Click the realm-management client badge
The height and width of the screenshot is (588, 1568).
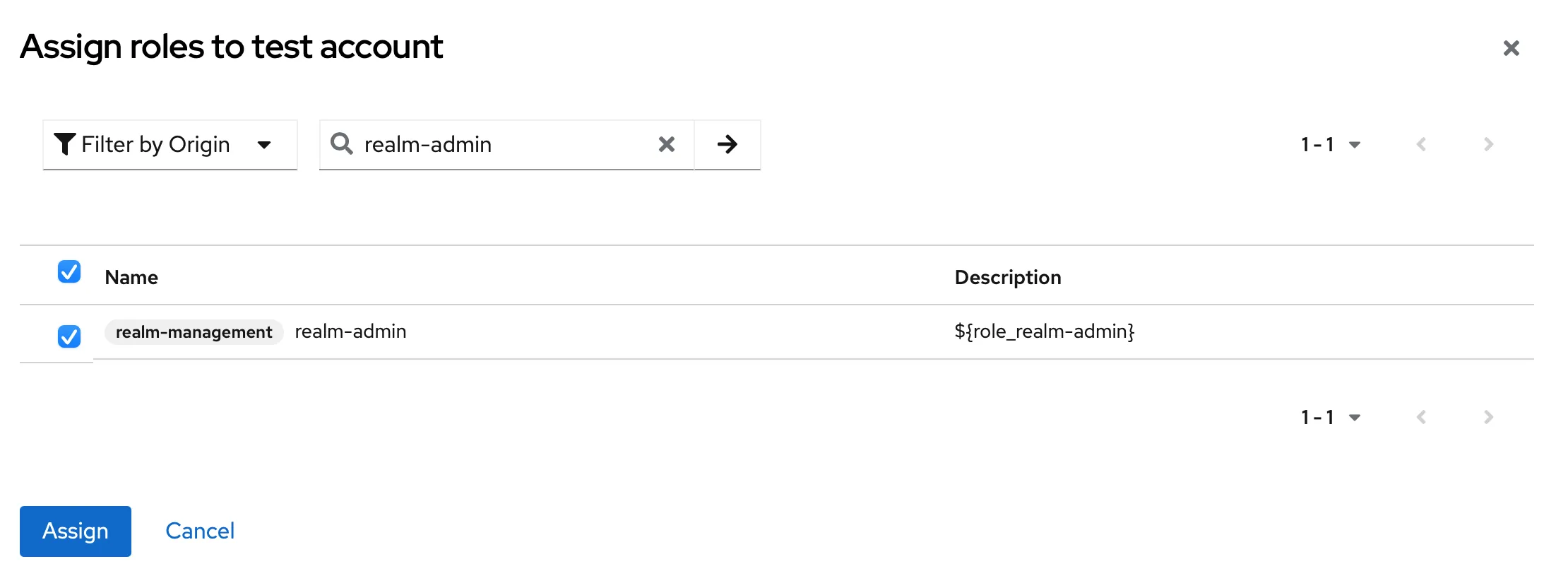(x=194, y=332)
